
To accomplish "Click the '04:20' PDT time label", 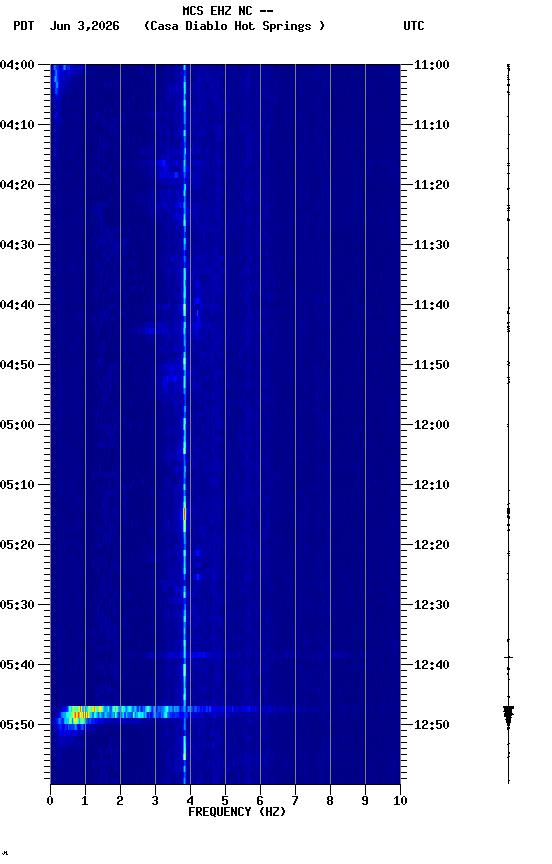I will [17, 185].
